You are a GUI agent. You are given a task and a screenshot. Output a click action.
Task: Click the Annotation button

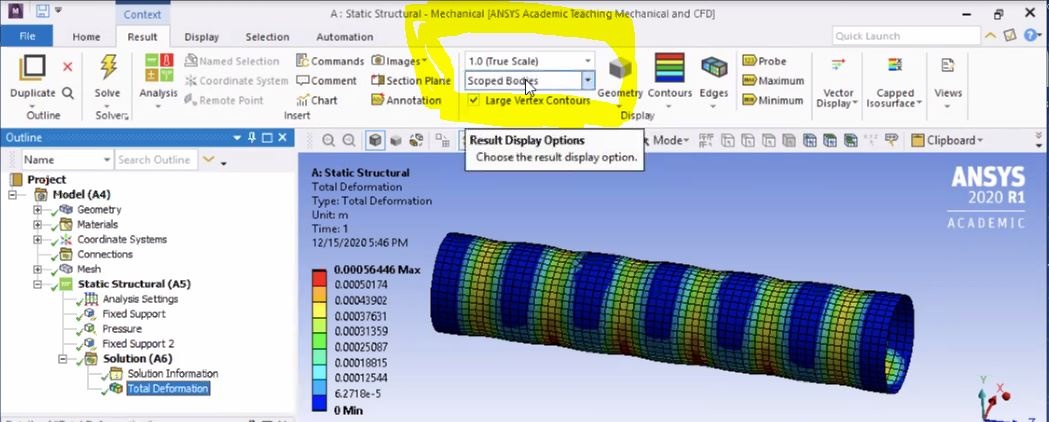[406, 100]
